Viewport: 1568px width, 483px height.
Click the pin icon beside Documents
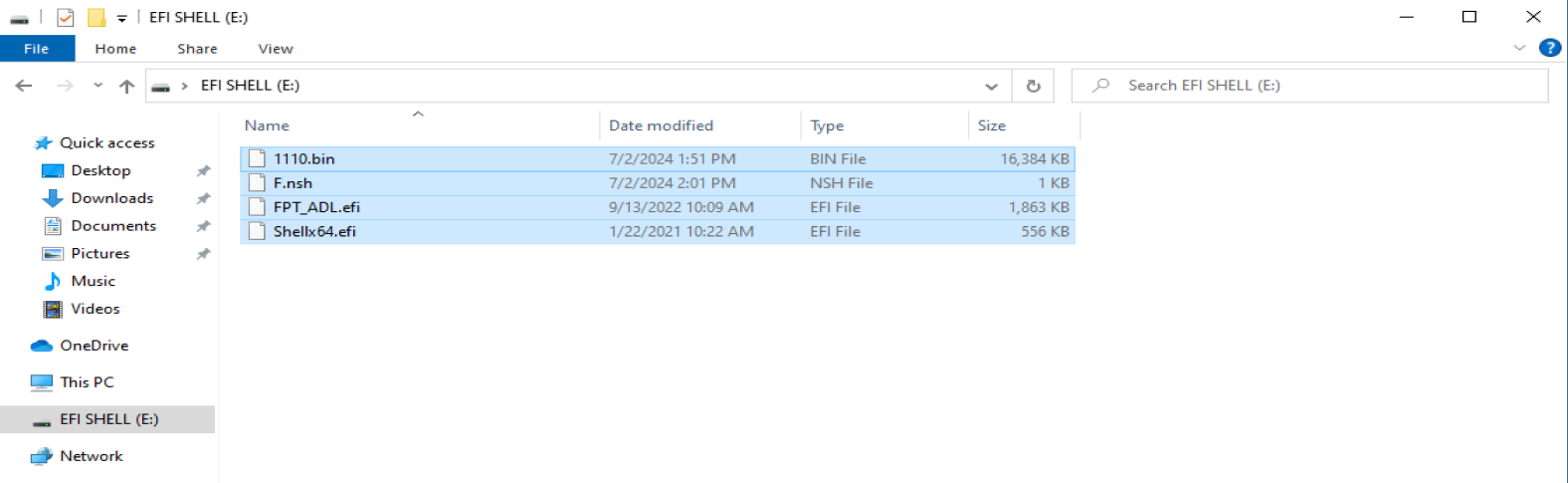click(203, 227)
